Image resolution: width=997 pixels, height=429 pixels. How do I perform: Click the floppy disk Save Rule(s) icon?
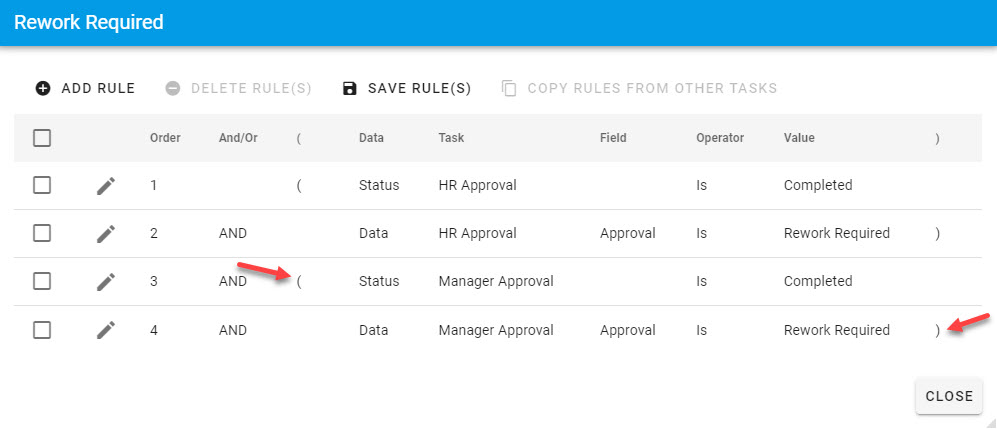pyautogui.click(x=349, y=88)
